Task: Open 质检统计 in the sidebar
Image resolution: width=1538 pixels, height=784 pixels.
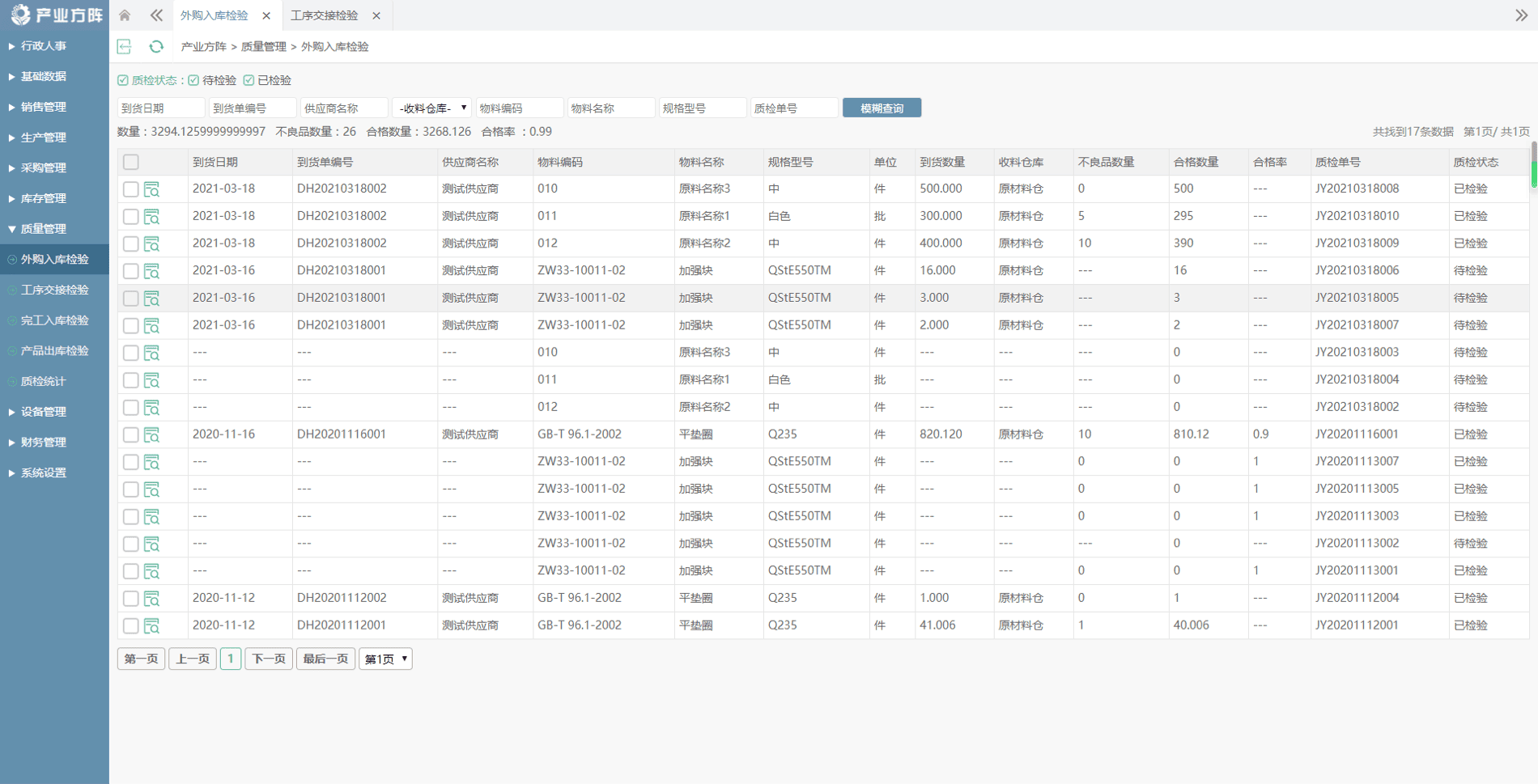Action: pos(44,382)
